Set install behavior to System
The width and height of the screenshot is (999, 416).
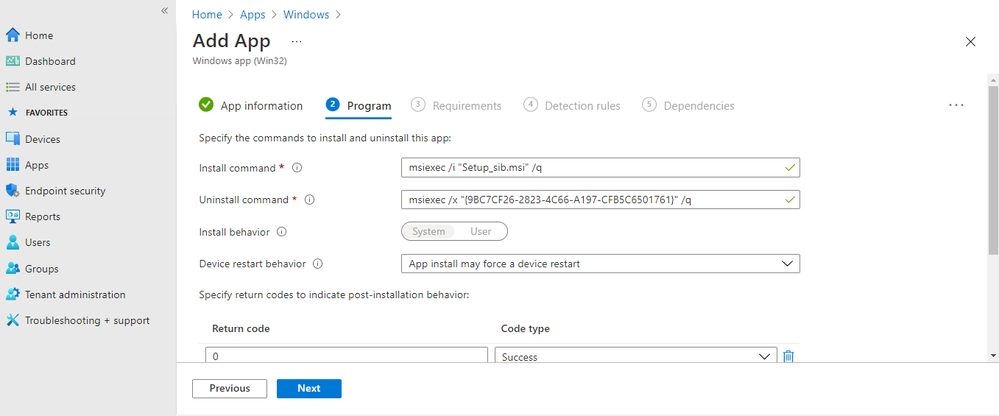428,232
